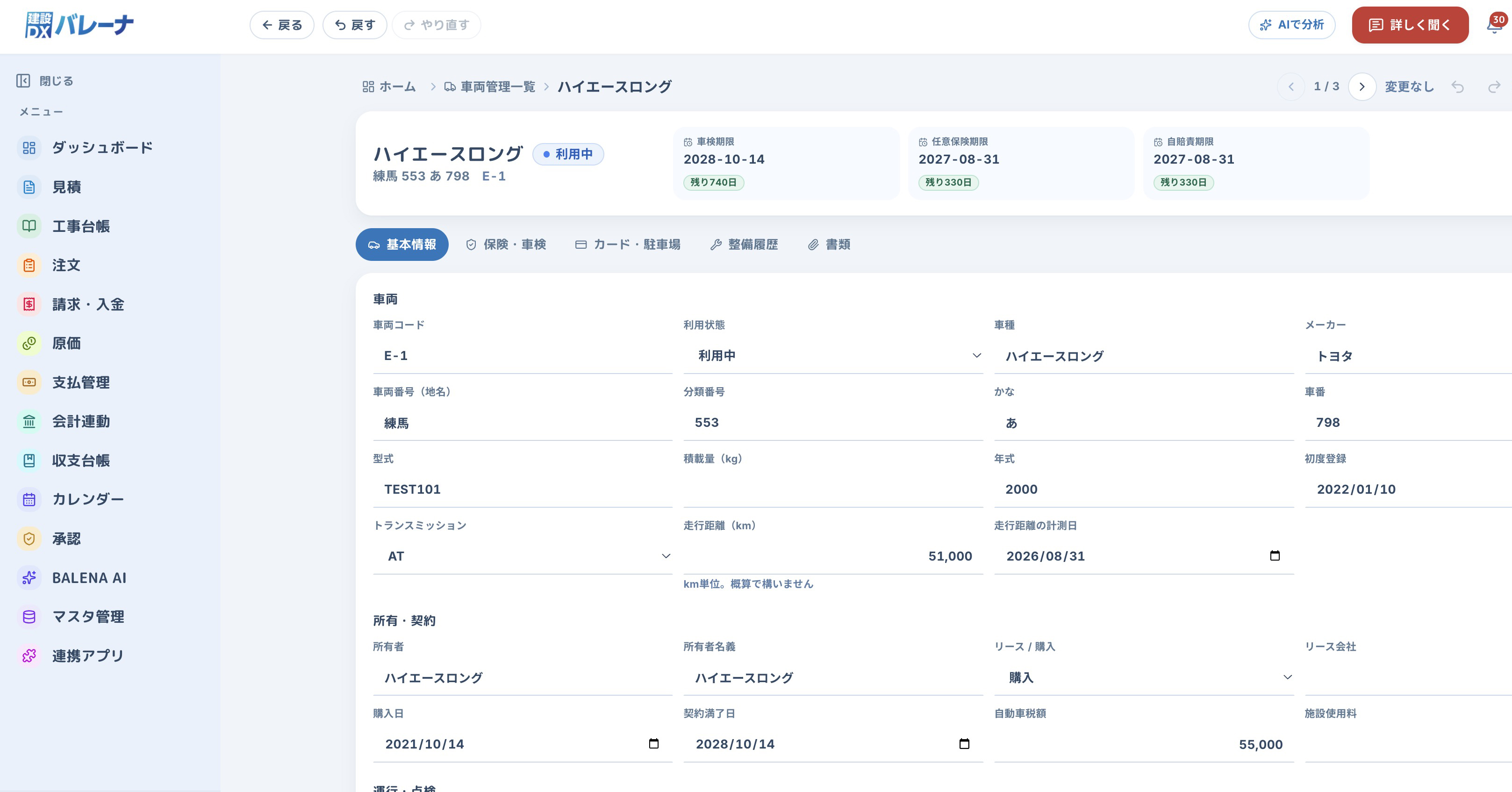
Task: Click the notification bell icon
Action: click(1494, 26)
